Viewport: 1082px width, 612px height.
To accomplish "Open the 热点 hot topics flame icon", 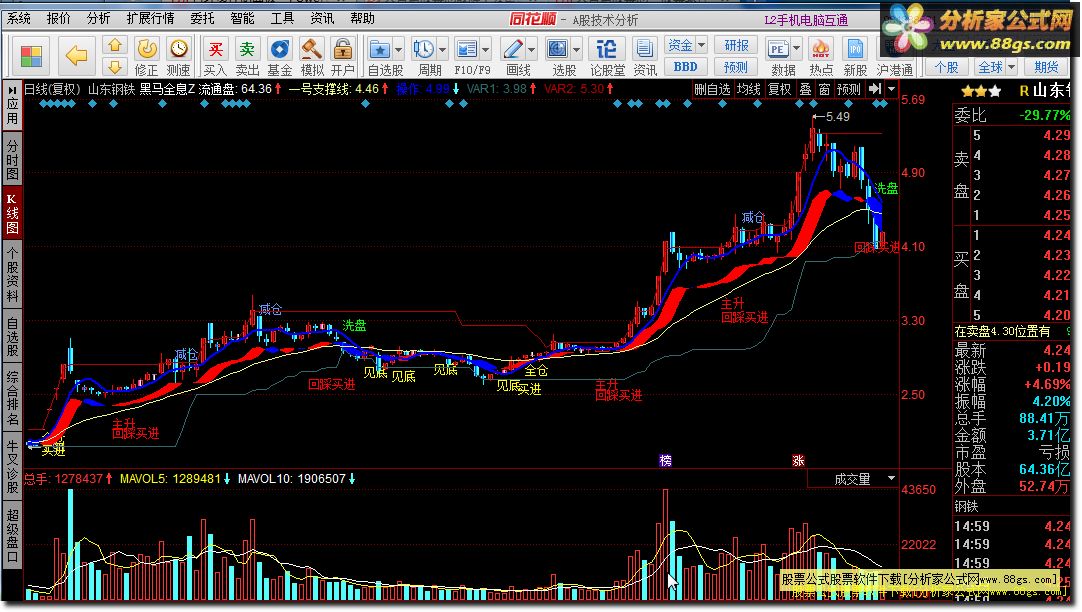I will pos(820,49).
